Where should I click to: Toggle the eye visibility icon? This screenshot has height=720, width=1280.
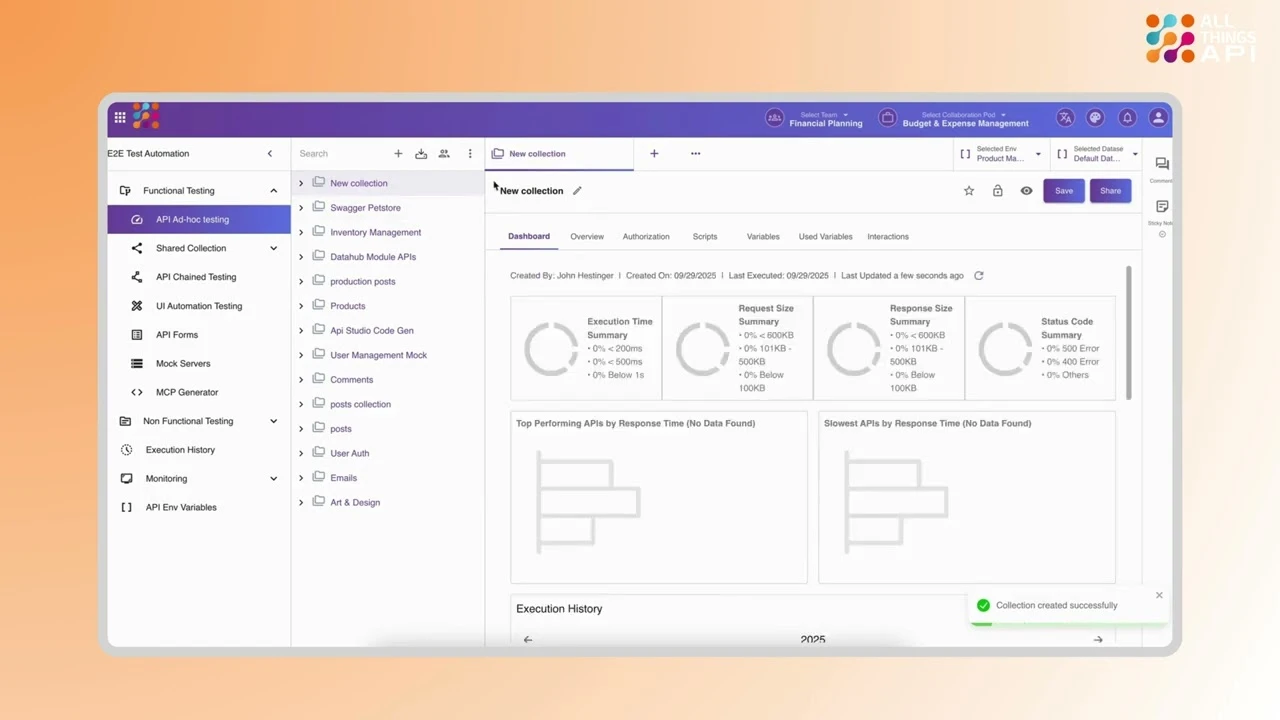[x=1026, y=191]
